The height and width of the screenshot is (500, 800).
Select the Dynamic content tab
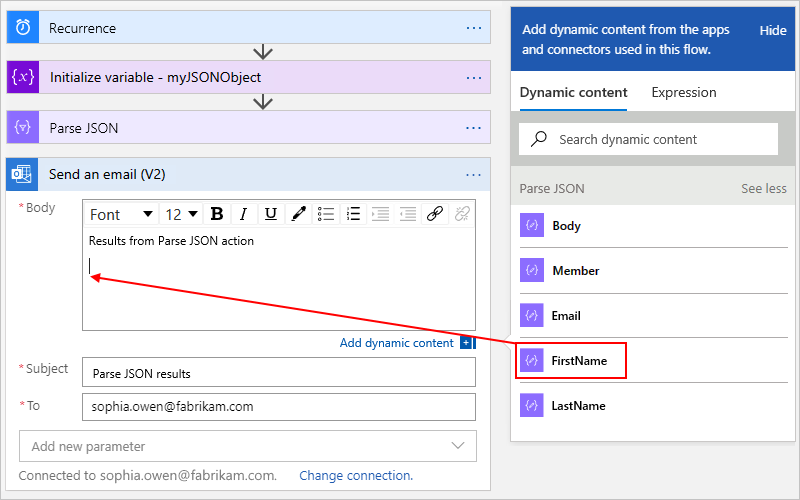[574, 92]
